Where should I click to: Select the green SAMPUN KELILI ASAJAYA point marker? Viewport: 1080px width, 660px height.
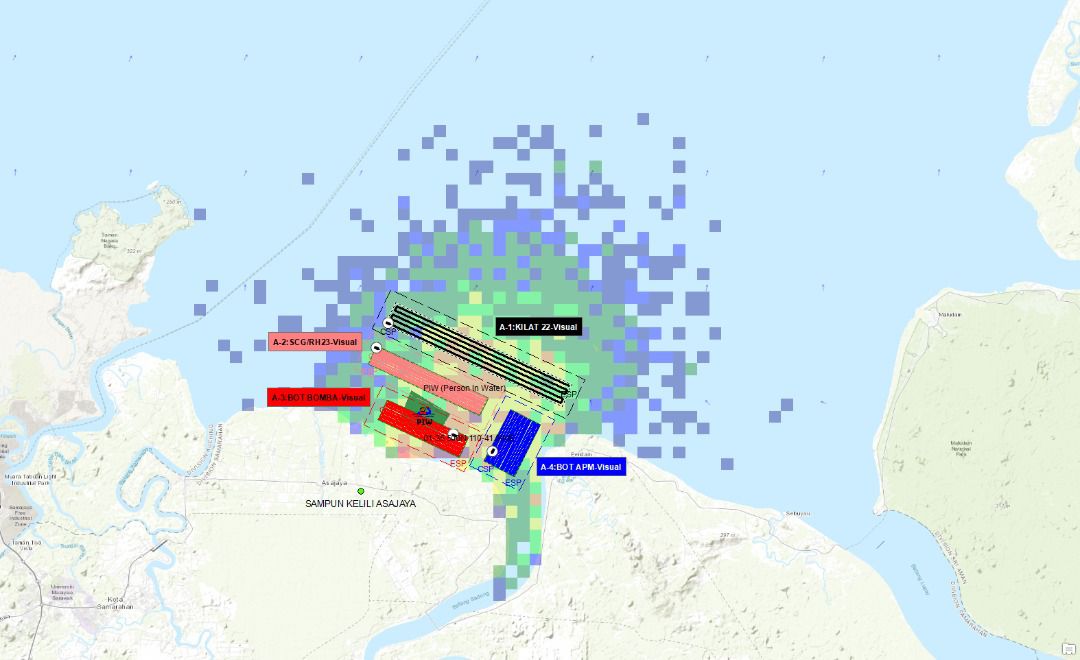[361, 491]
